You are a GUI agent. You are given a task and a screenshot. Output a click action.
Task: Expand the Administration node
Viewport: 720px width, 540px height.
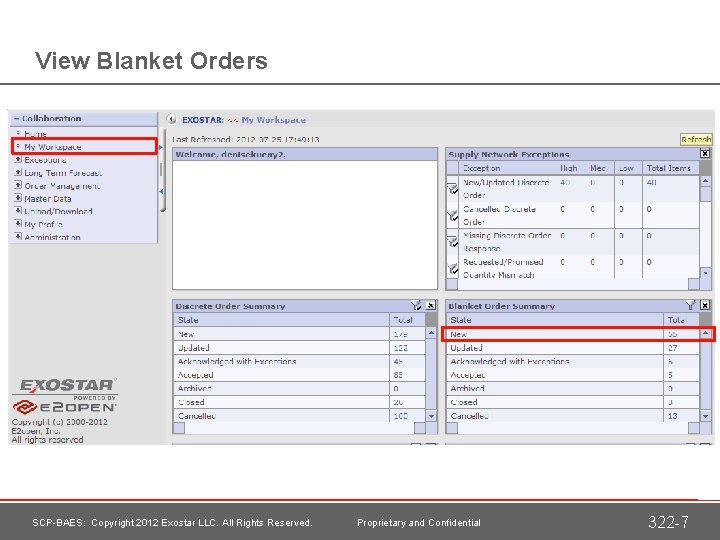click(x=18, y=237)
